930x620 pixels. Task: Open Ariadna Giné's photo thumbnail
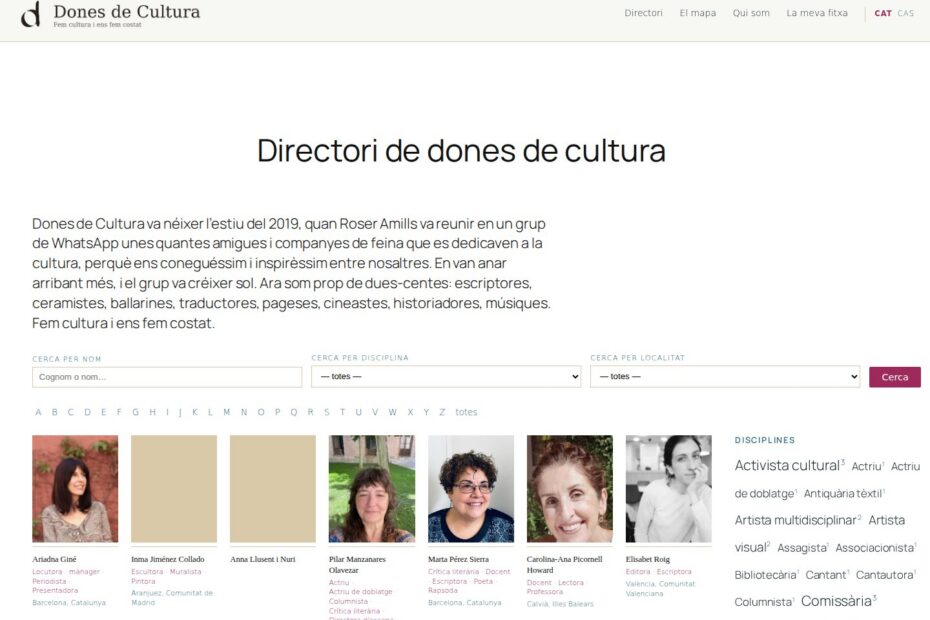point(75,488)
